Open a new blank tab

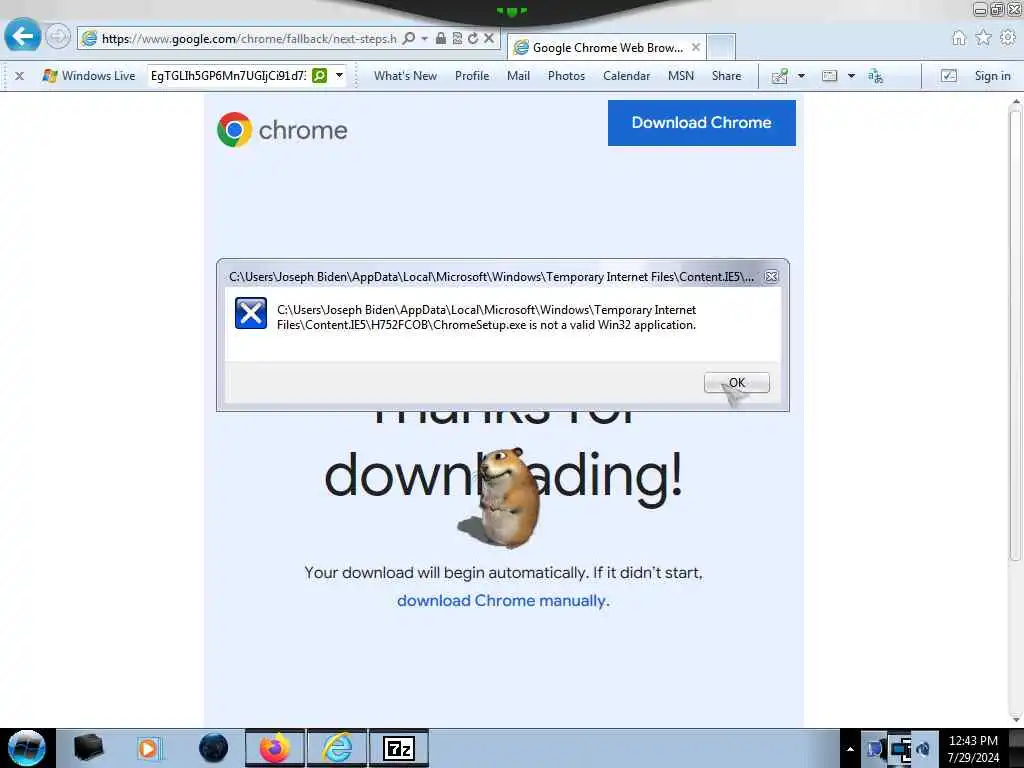(x=722, y=48)
